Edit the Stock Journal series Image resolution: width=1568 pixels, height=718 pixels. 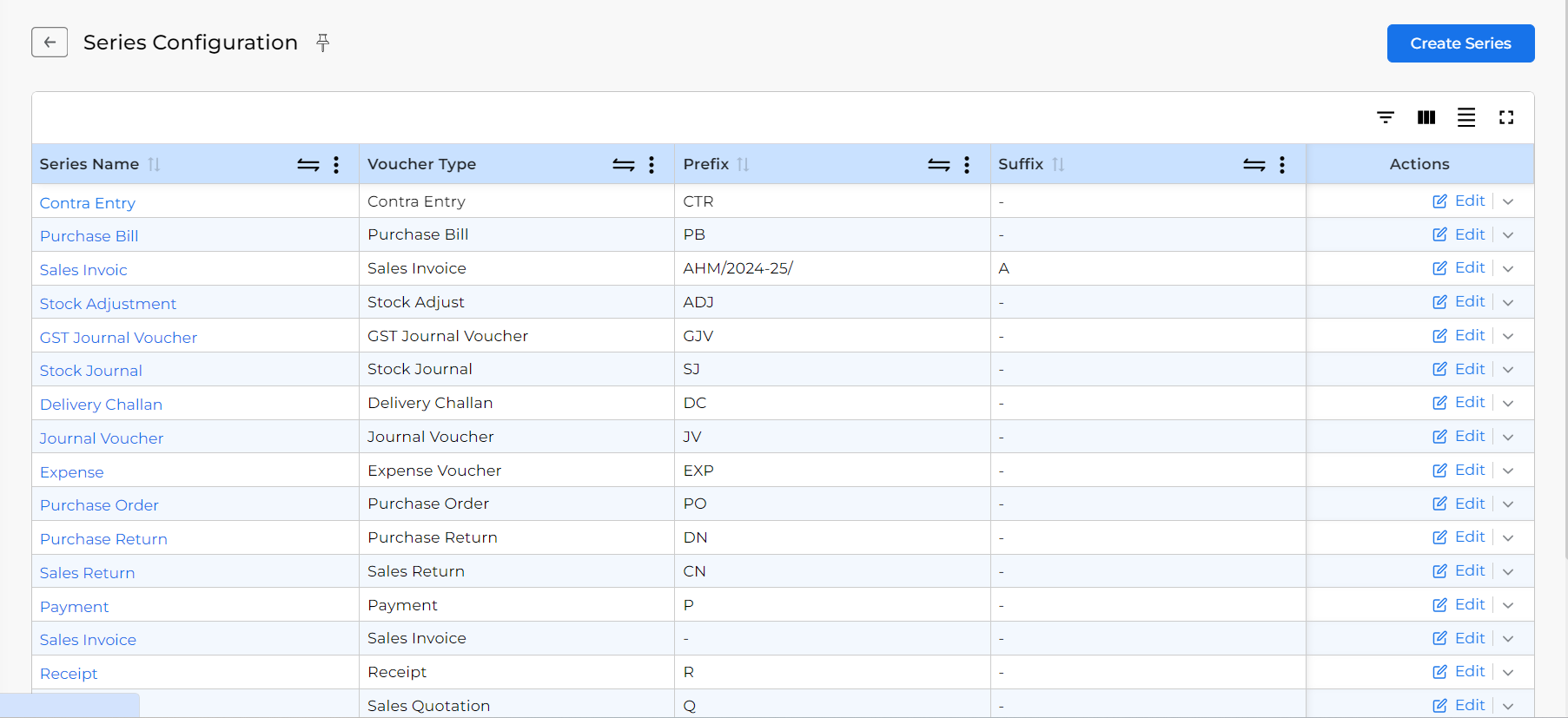(x=1459, y=369)
